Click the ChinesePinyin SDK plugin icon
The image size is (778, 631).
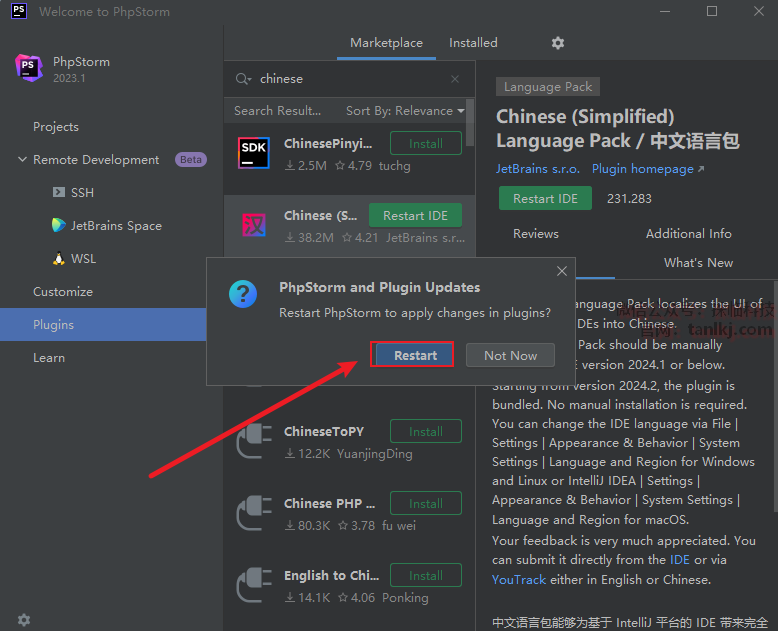253,153
